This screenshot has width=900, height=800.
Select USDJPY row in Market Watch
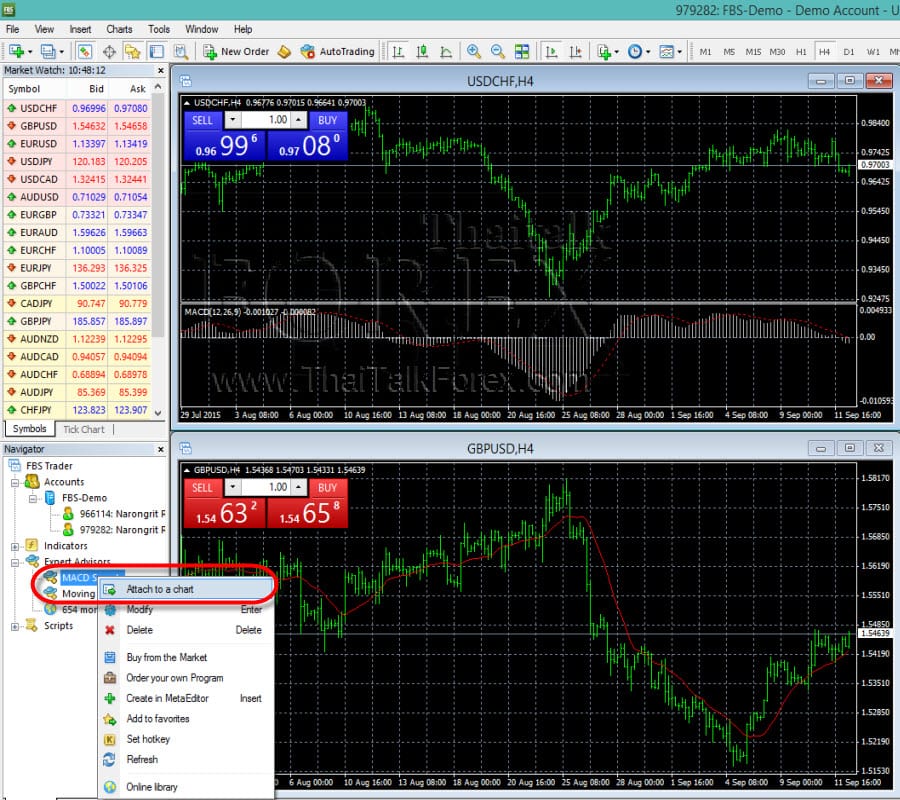(77, 161)
